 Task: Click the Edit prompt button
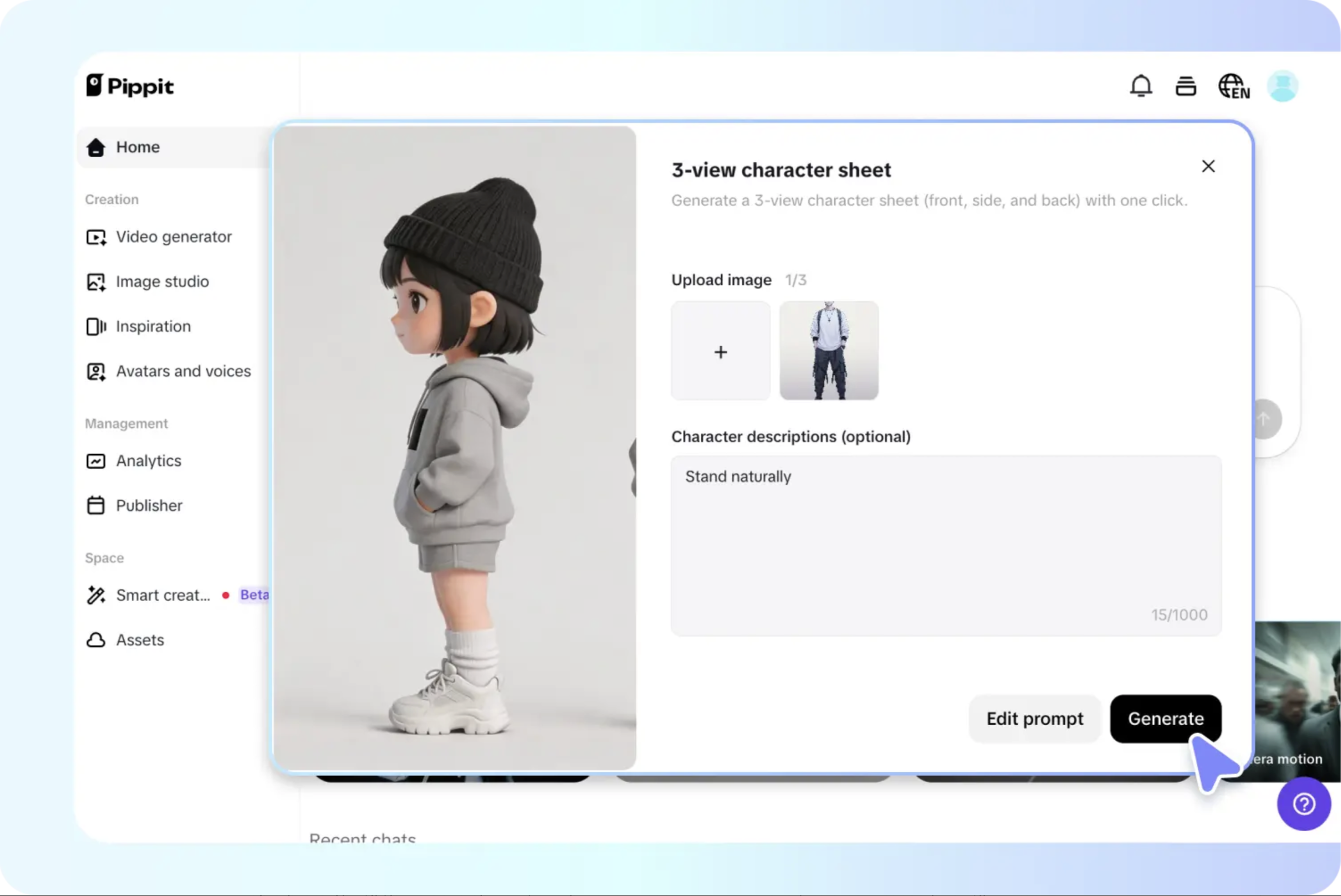[1035, 719]
